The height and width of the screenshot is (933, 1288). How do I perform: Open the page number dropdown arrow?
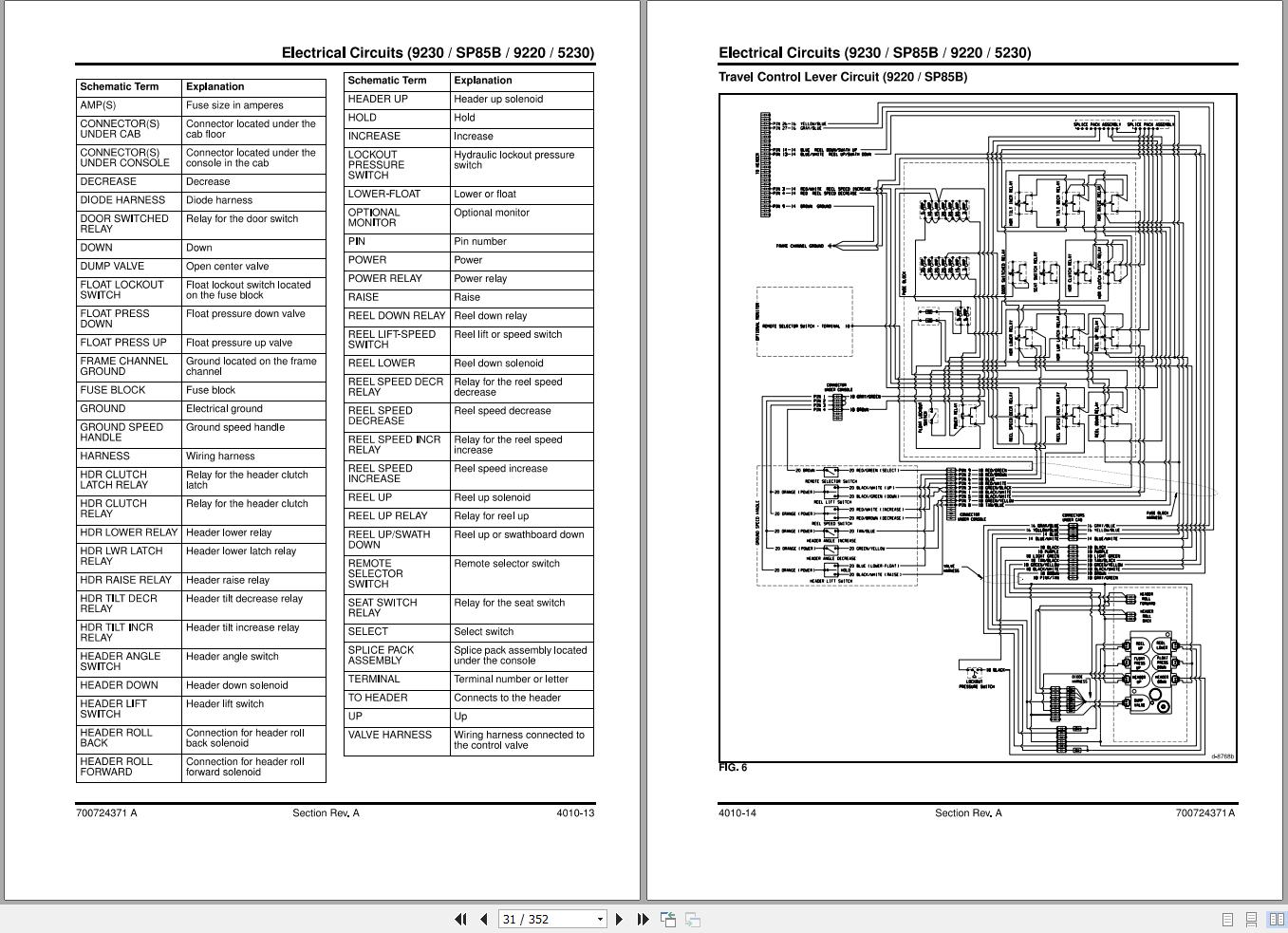tap(600, 919)
